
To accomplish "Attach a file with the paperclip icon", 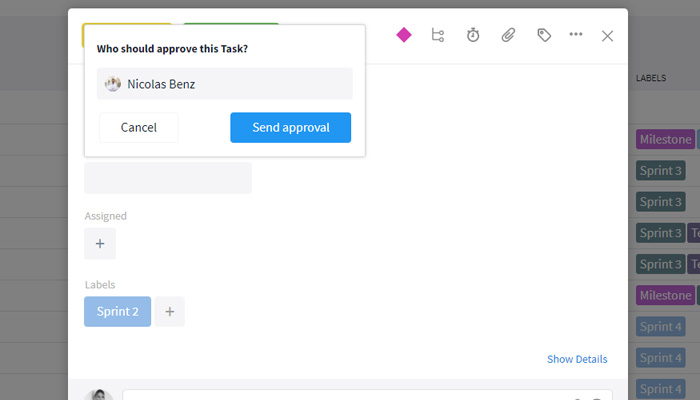I will 508,35.
